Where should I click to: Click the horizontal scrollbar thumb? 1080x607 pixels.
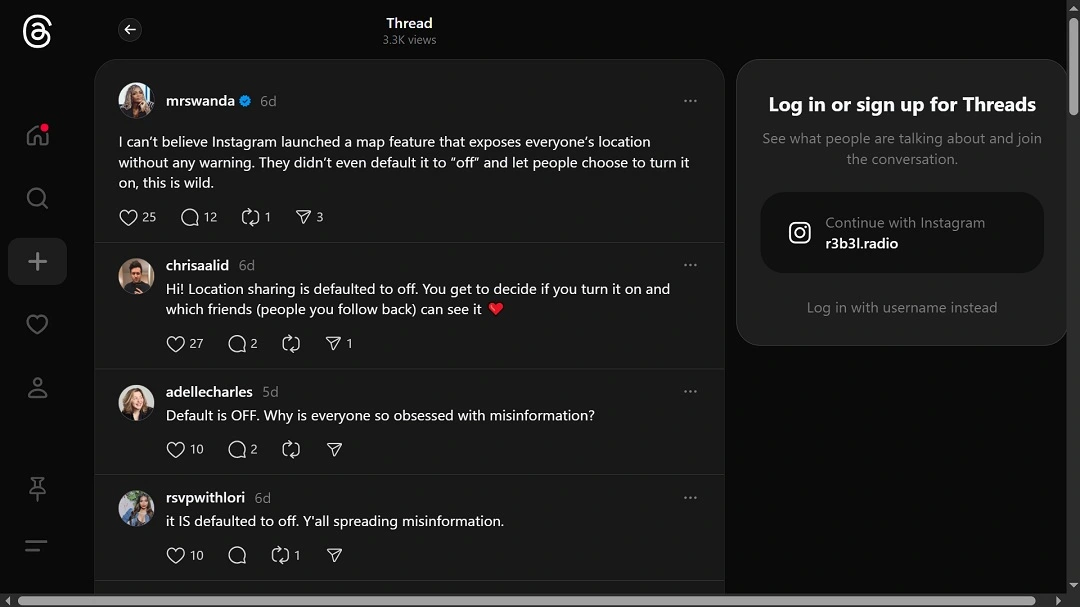point(526,601)
